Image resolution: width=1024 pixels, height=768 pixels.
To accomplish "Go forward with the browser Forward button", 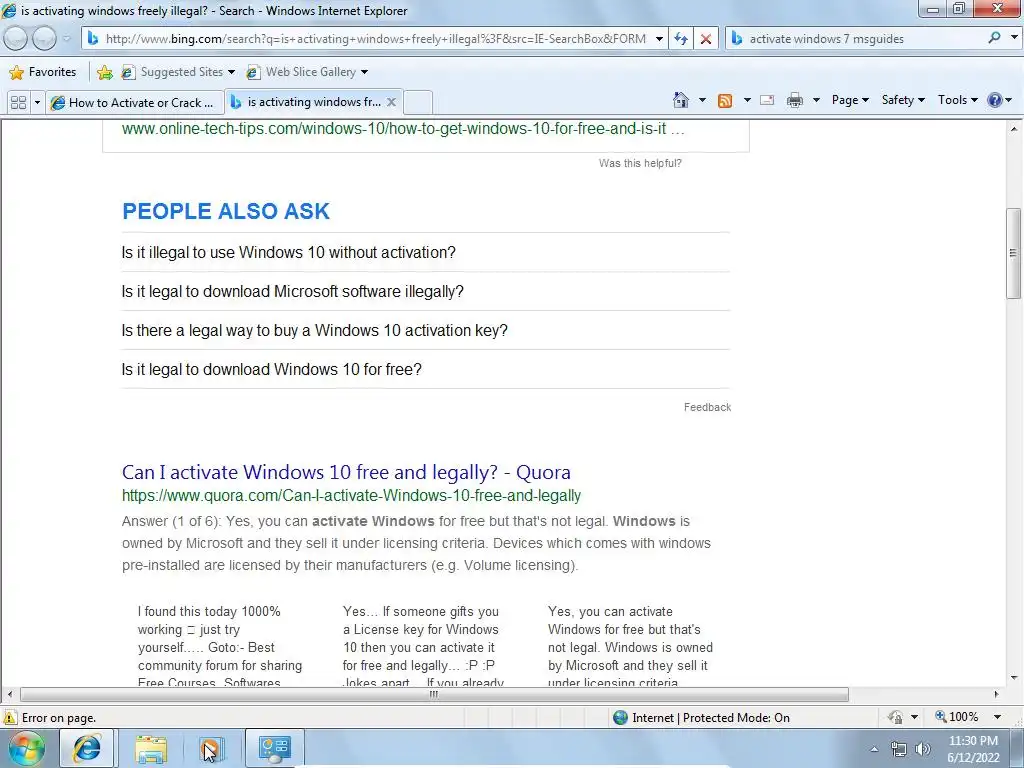I will pos(44,39).
